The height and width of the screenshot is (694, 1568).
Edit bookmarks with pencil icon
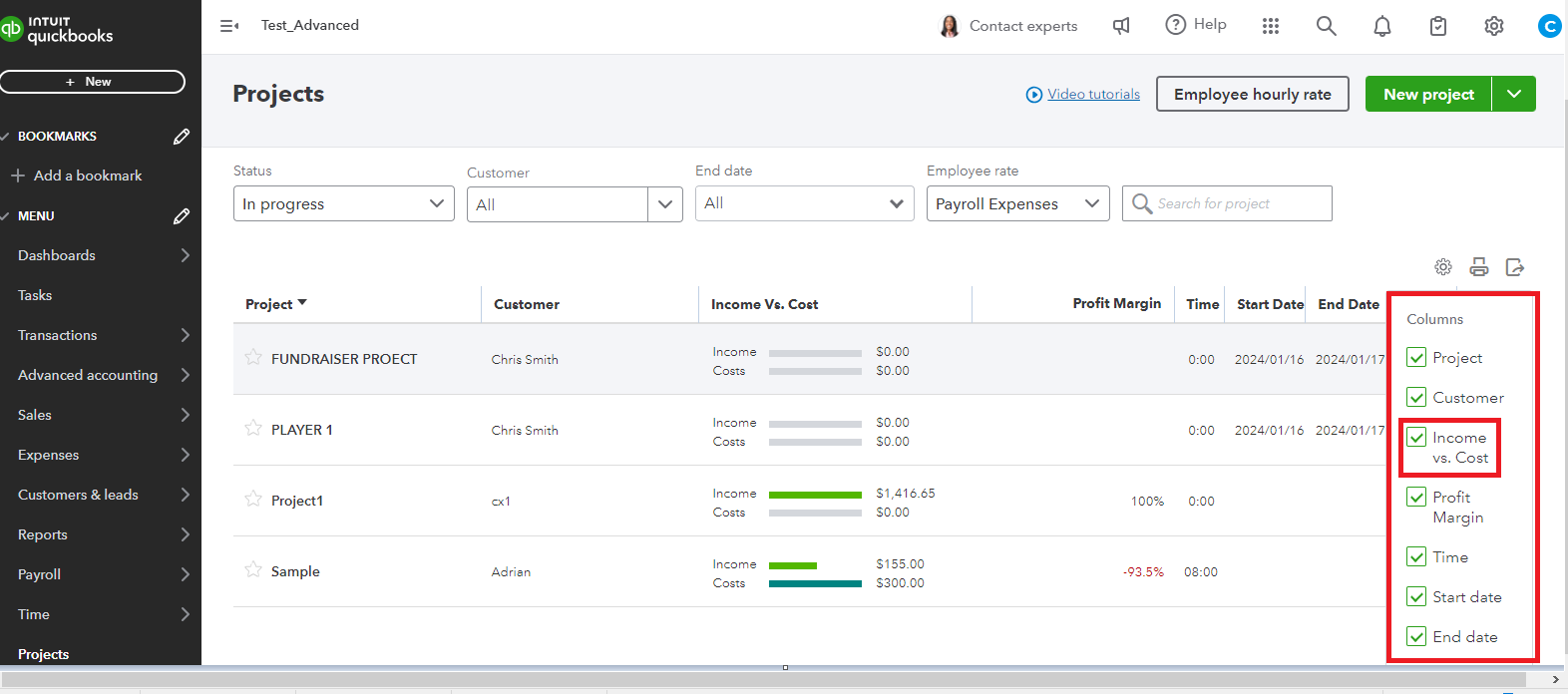tap(181, 137)
